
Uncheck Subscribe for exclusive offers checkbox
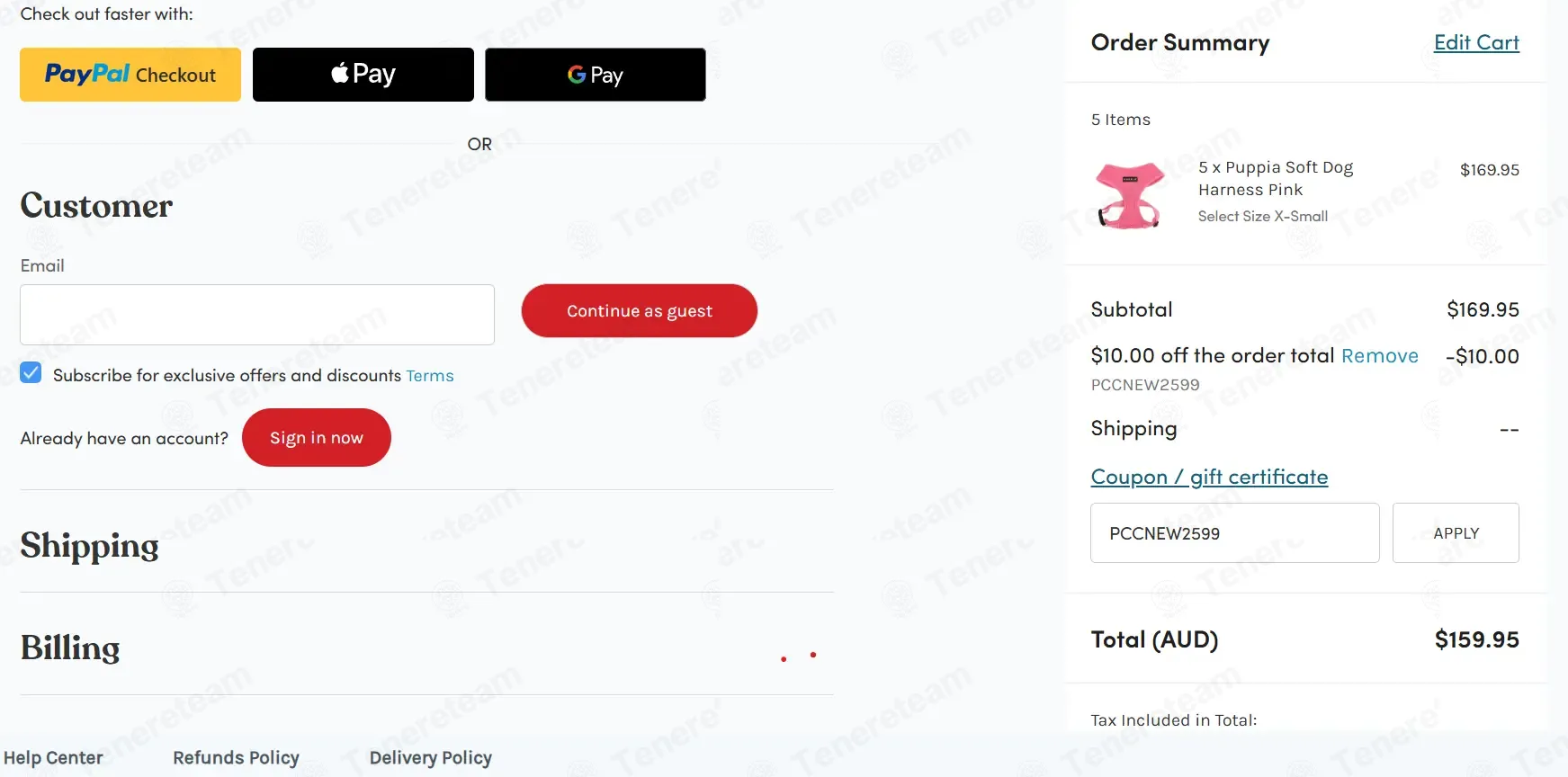[31, 373]
